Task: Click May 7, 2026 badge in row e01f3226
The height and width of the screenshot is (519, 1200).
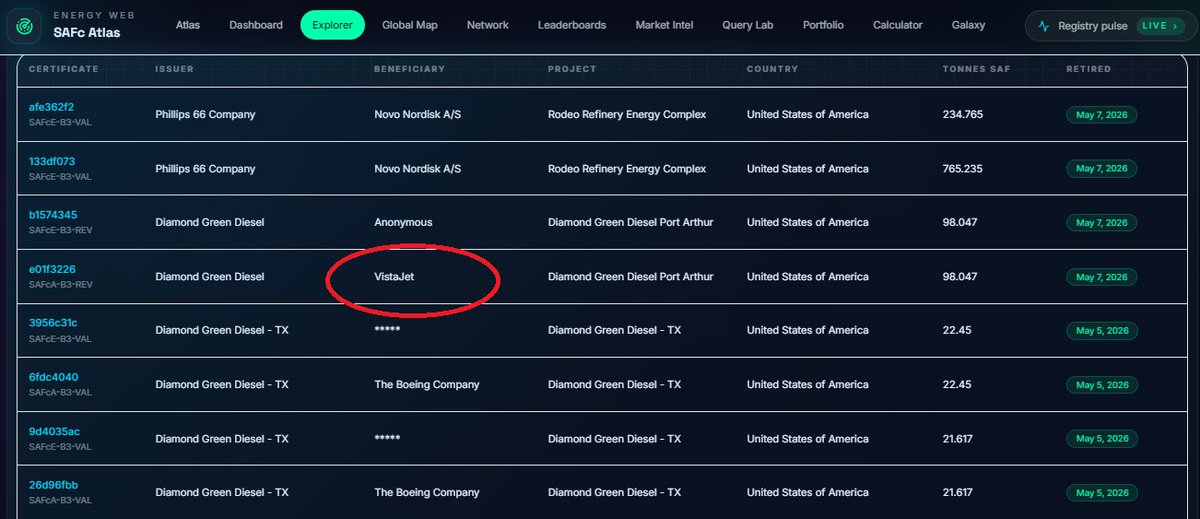Action: tap(1101, 277)
